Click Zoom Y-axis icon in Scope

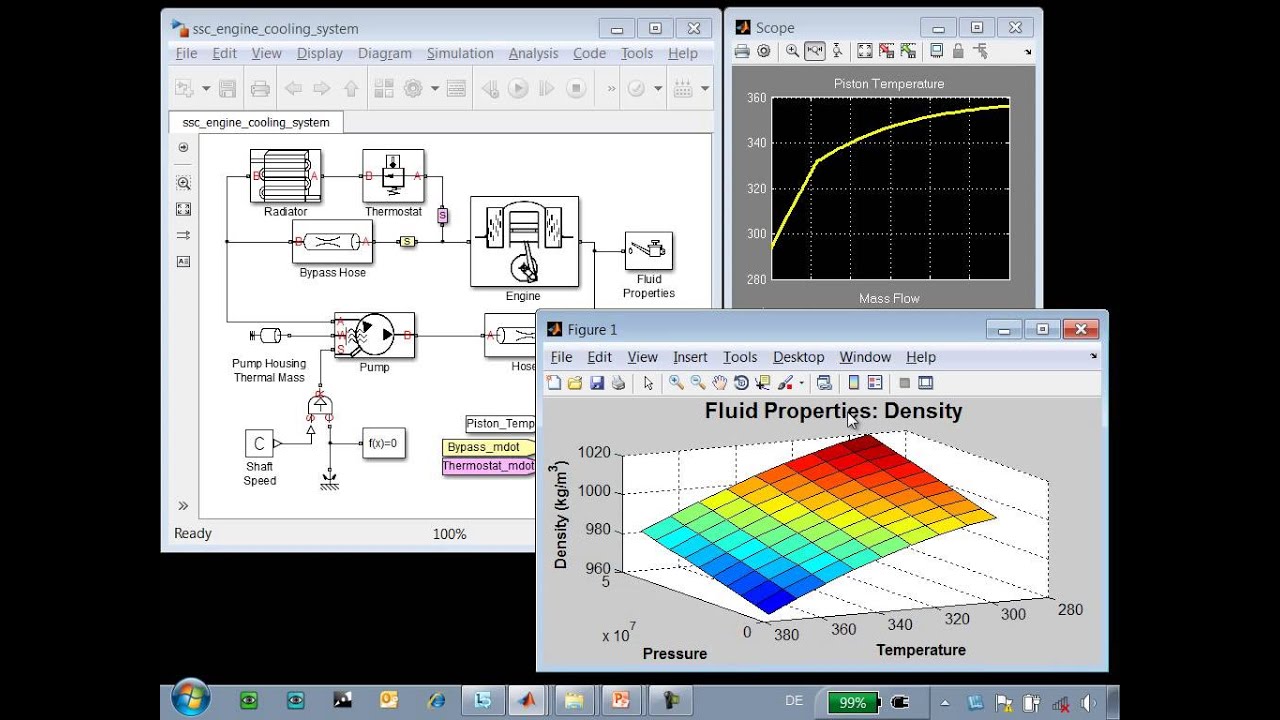point(837,51)
